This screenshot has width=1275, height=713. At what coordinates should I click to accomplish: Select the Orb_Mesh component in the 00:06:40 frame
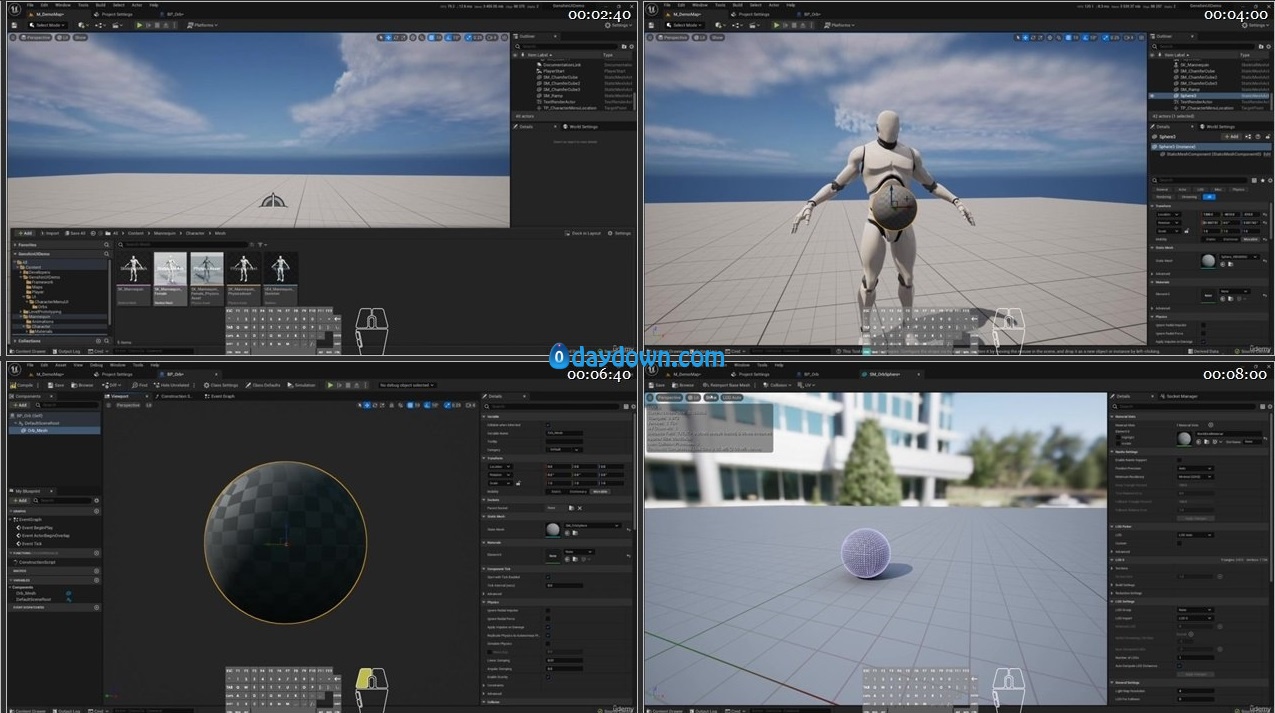pyautogui.click(x=54, y=430)
